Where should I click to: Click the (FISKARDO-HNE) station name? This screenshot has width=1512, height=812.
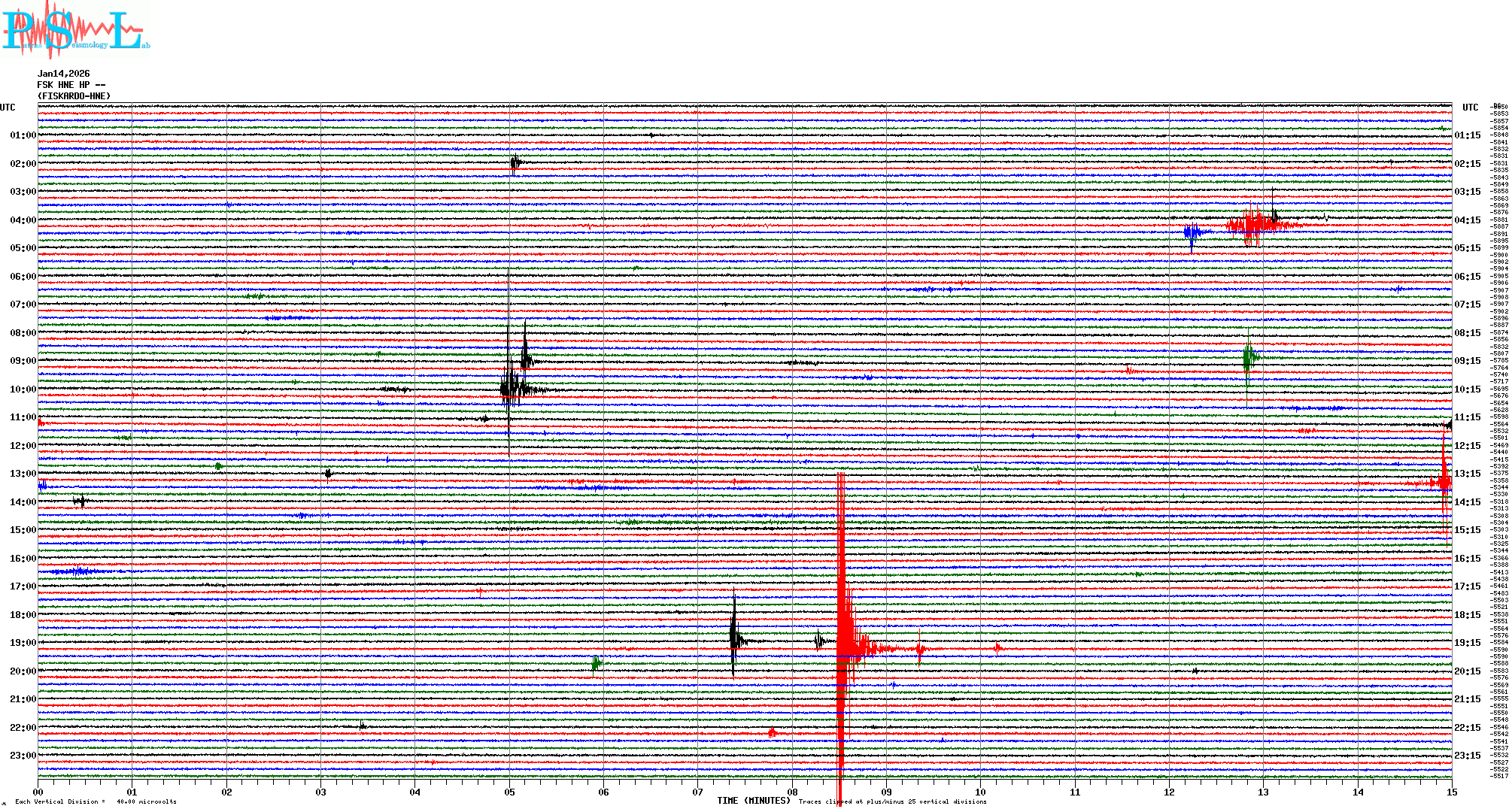74,96
